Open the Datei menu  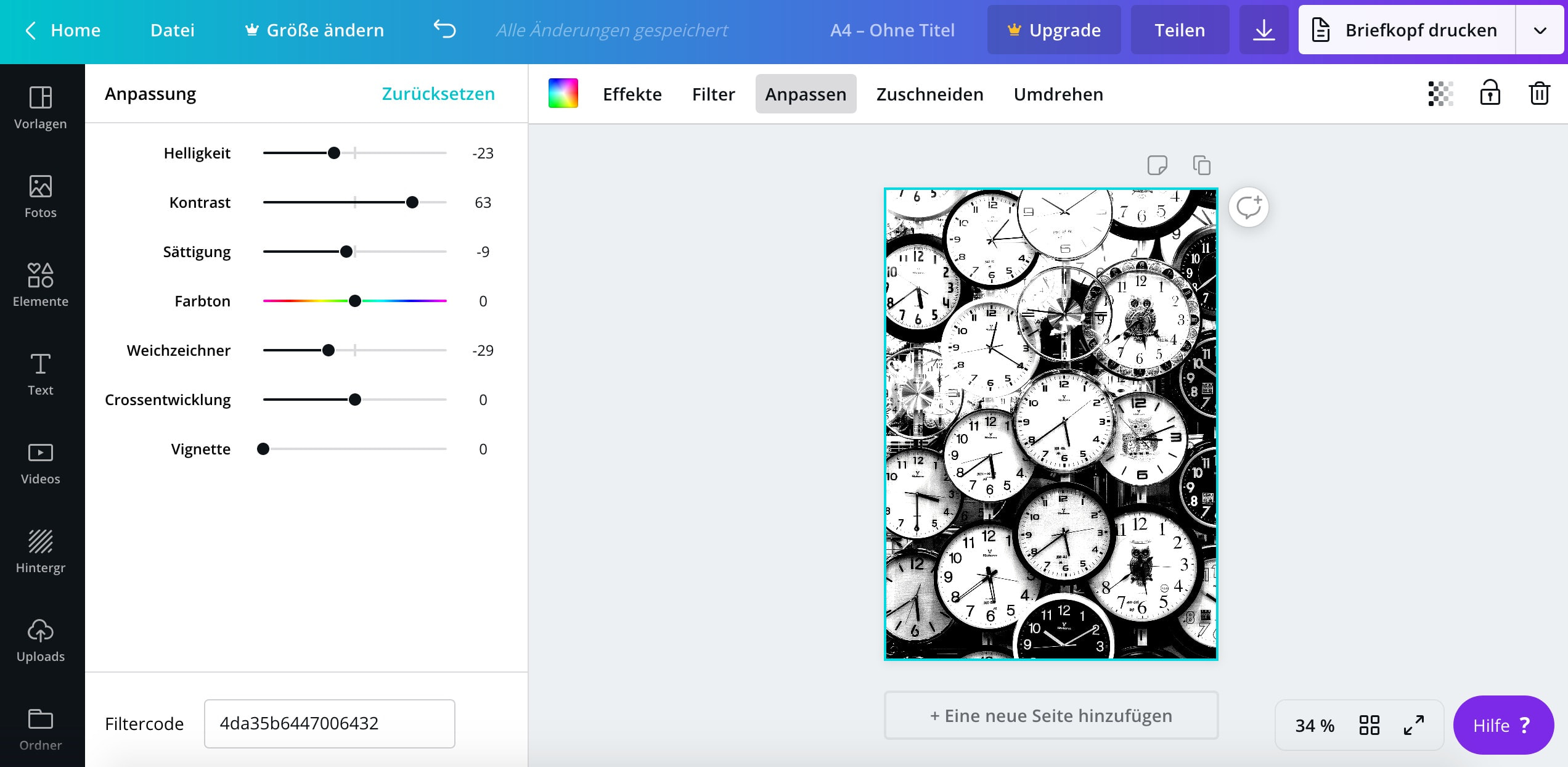(173, 30)
